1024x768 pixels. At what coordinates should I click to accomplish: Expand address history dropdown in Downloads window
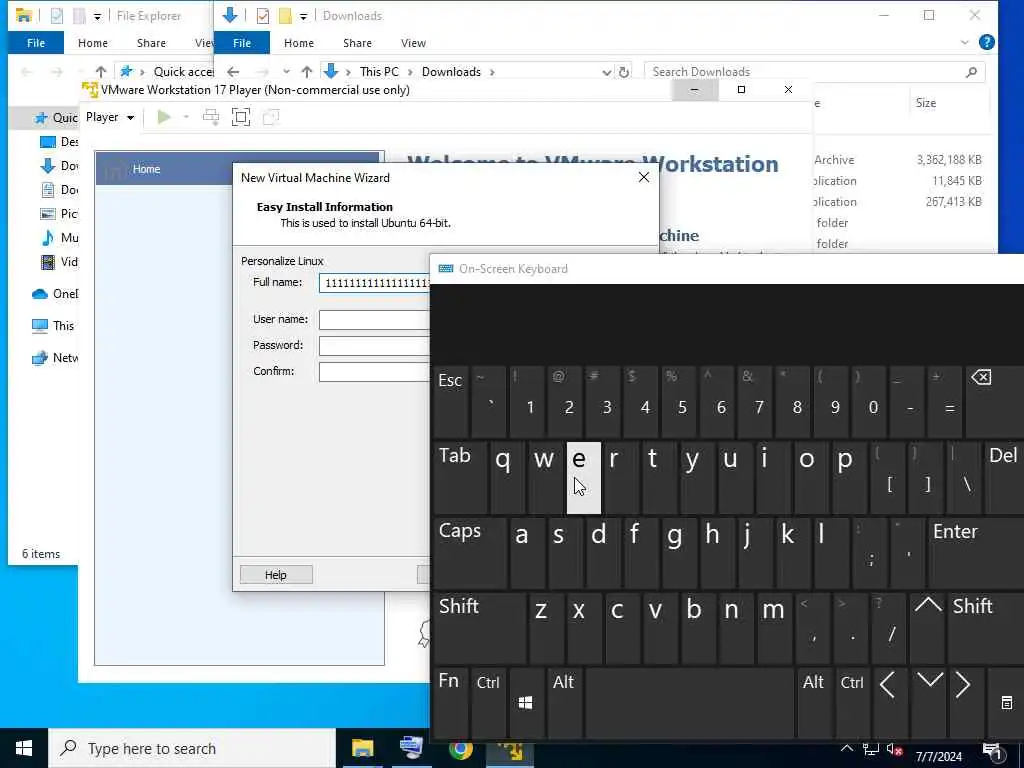click(x=606, y=72)
